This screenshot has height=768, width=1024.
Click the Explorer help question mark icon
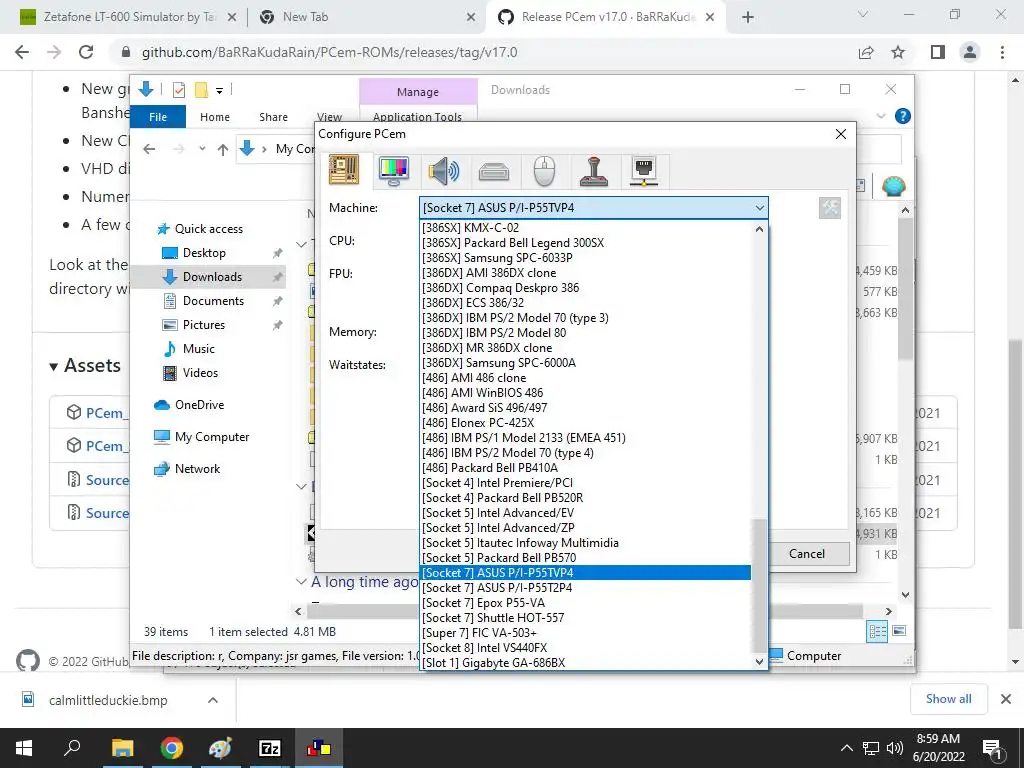903,116
